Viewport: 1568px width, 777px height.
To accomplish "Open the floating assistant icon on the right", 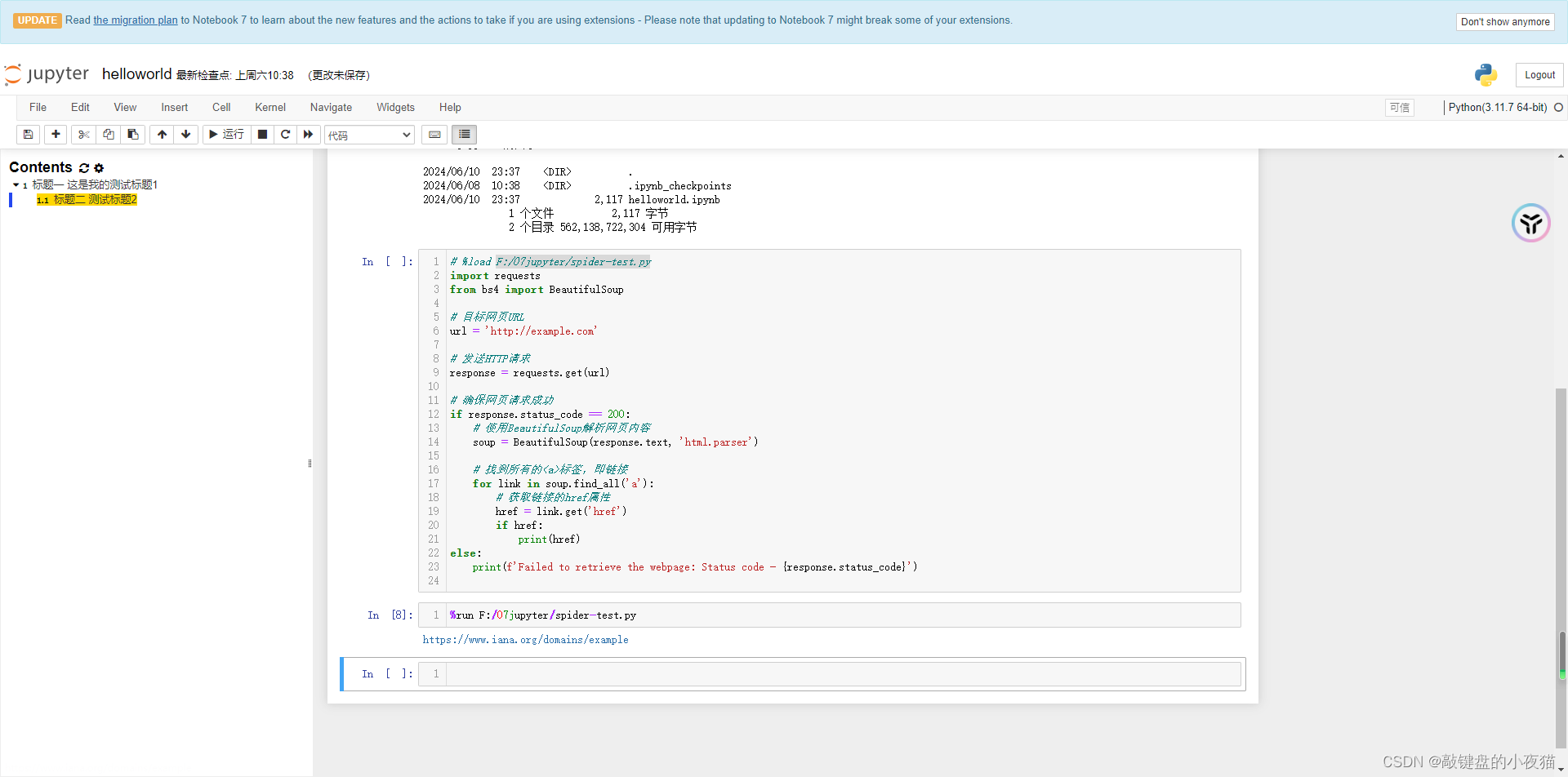I will click(x=1530, y=223).
